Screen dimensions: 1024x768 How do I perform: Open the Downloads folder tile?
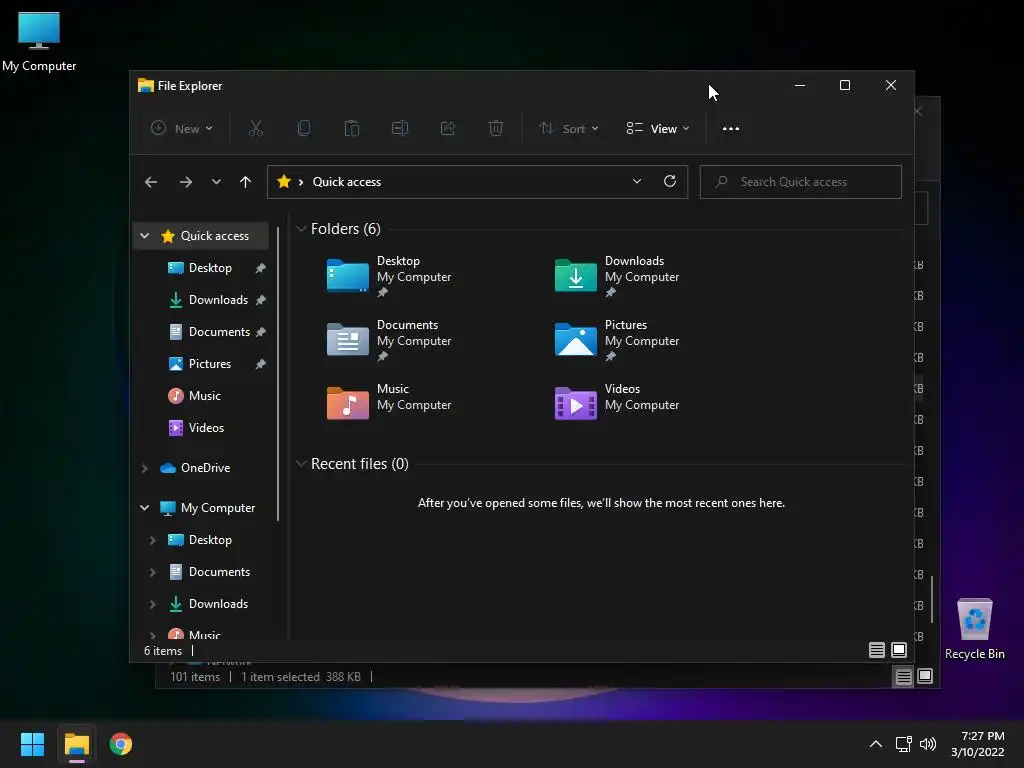[617, 276]
